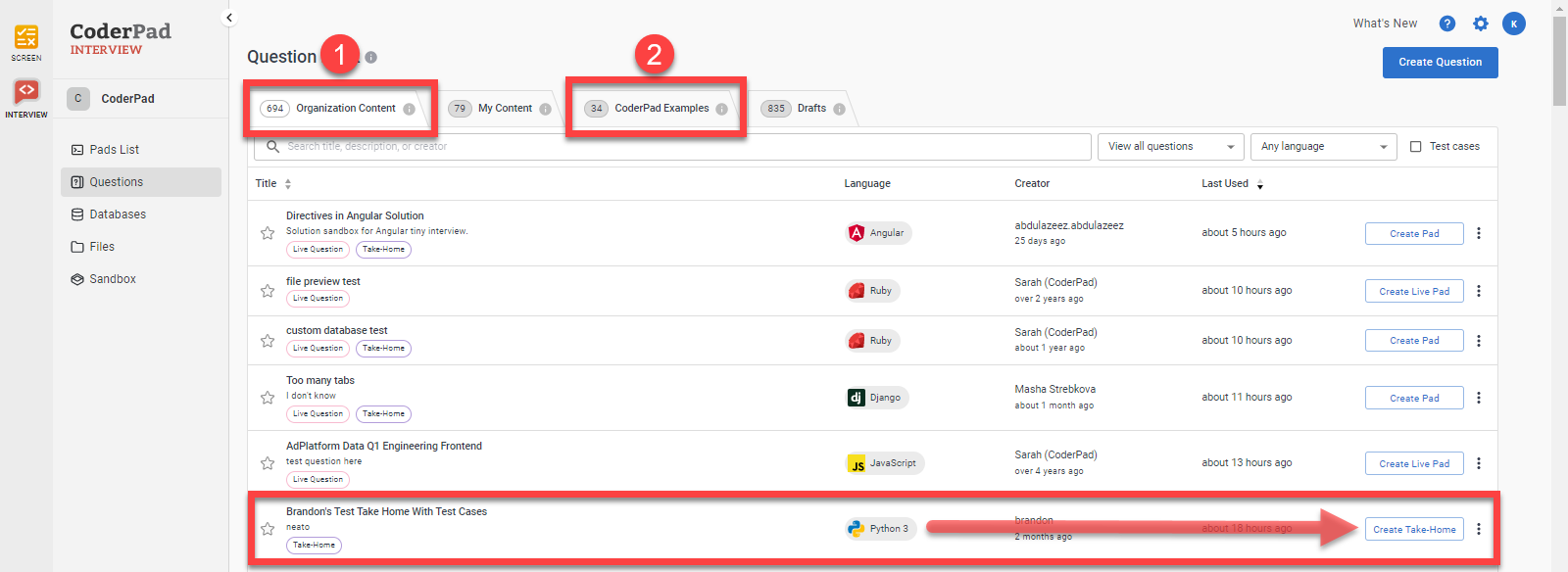Open the Interview product icon

pyautogui.click(x=26, y=94)
